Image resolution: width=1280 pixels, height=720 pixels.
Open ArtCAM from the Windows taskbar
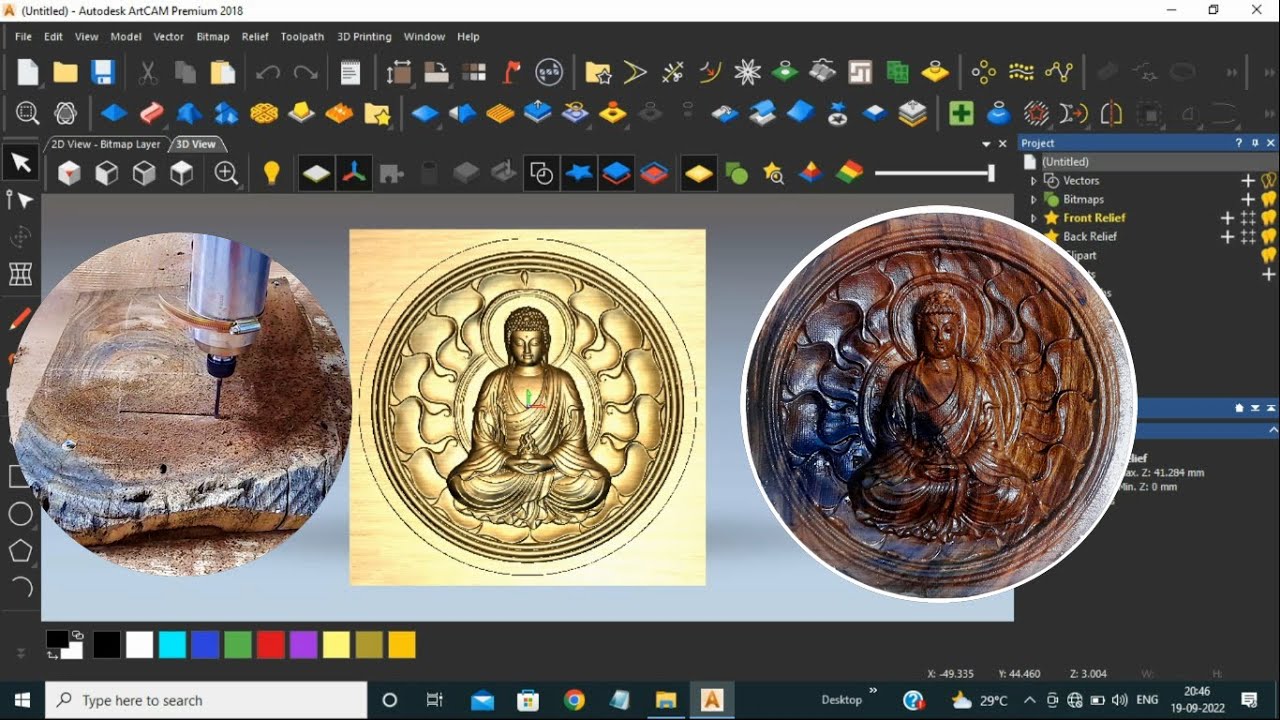pyautogui.click(x=712, y=700)
